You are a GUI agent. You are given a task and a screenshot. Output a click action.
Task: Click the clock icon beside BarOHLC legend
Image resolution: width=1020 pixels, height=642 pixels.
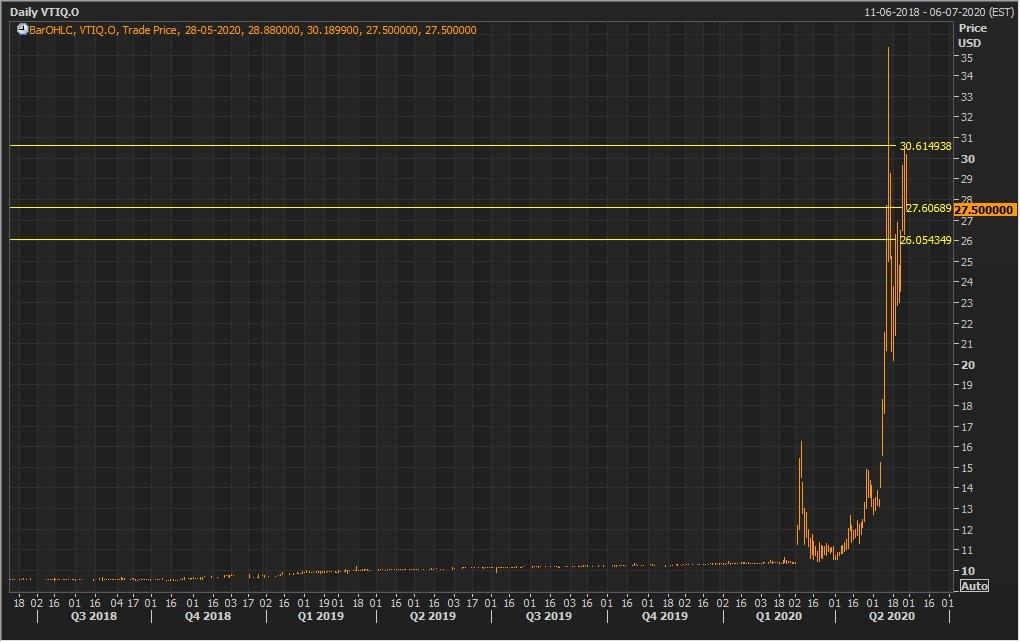point(23,30)
